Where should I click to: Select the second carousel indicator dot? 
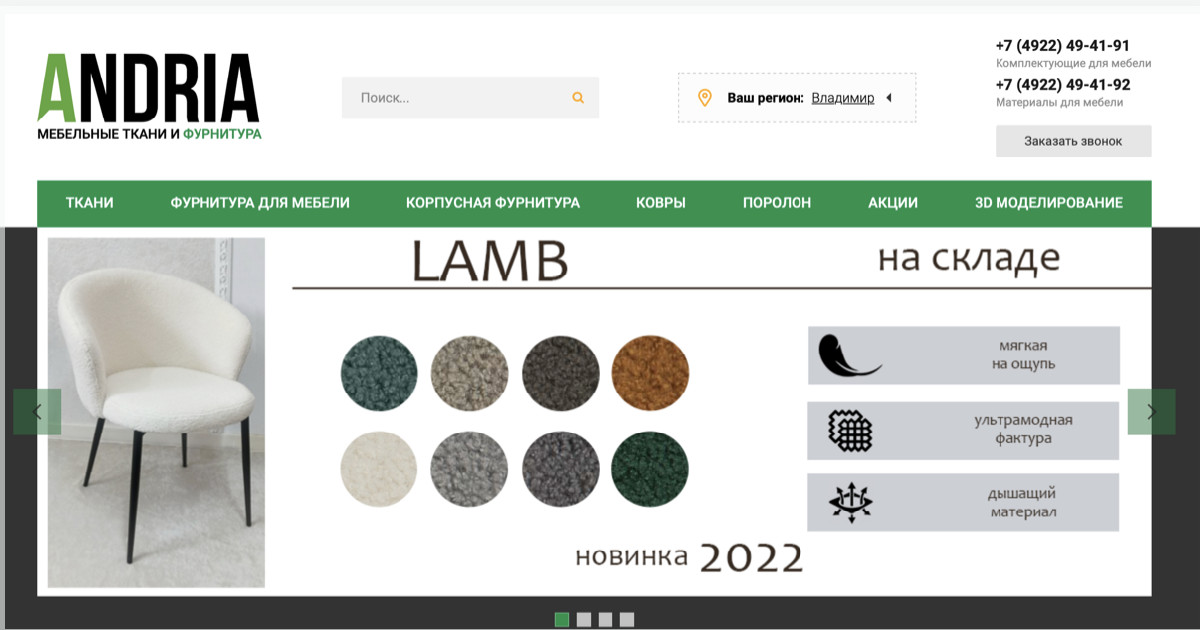click(x=584, y=619)
